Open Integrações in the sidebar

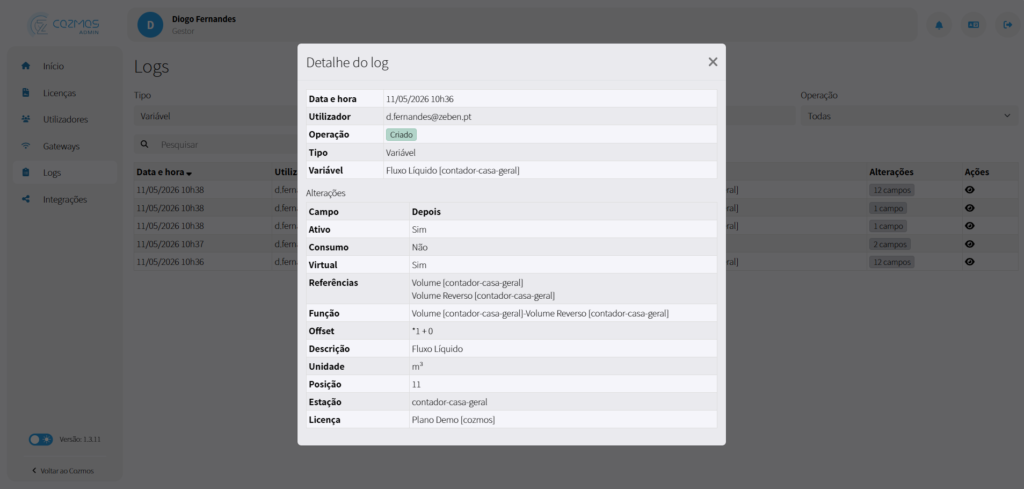click(x=65, y=200)
